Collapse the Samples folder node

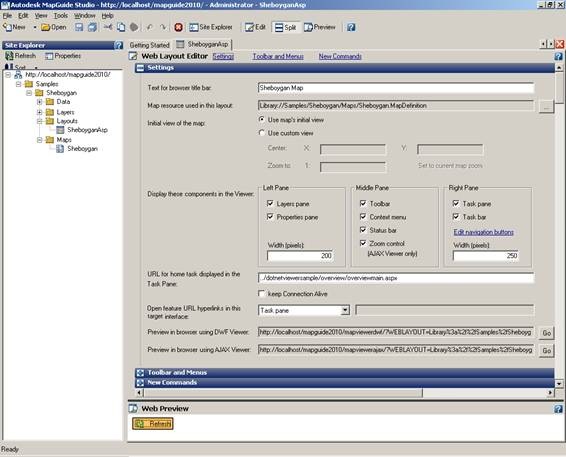point(18,84)
